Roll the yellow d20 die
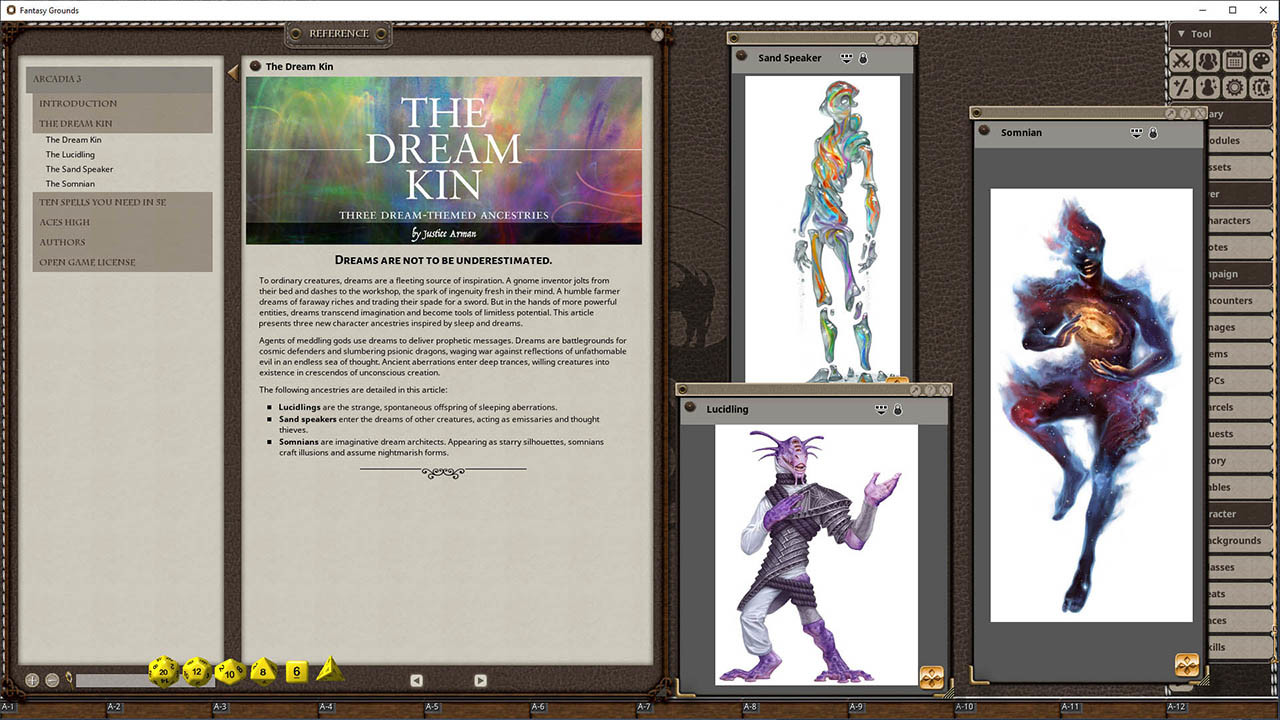This screenshot has width=1280, height=720. [161, 671]
